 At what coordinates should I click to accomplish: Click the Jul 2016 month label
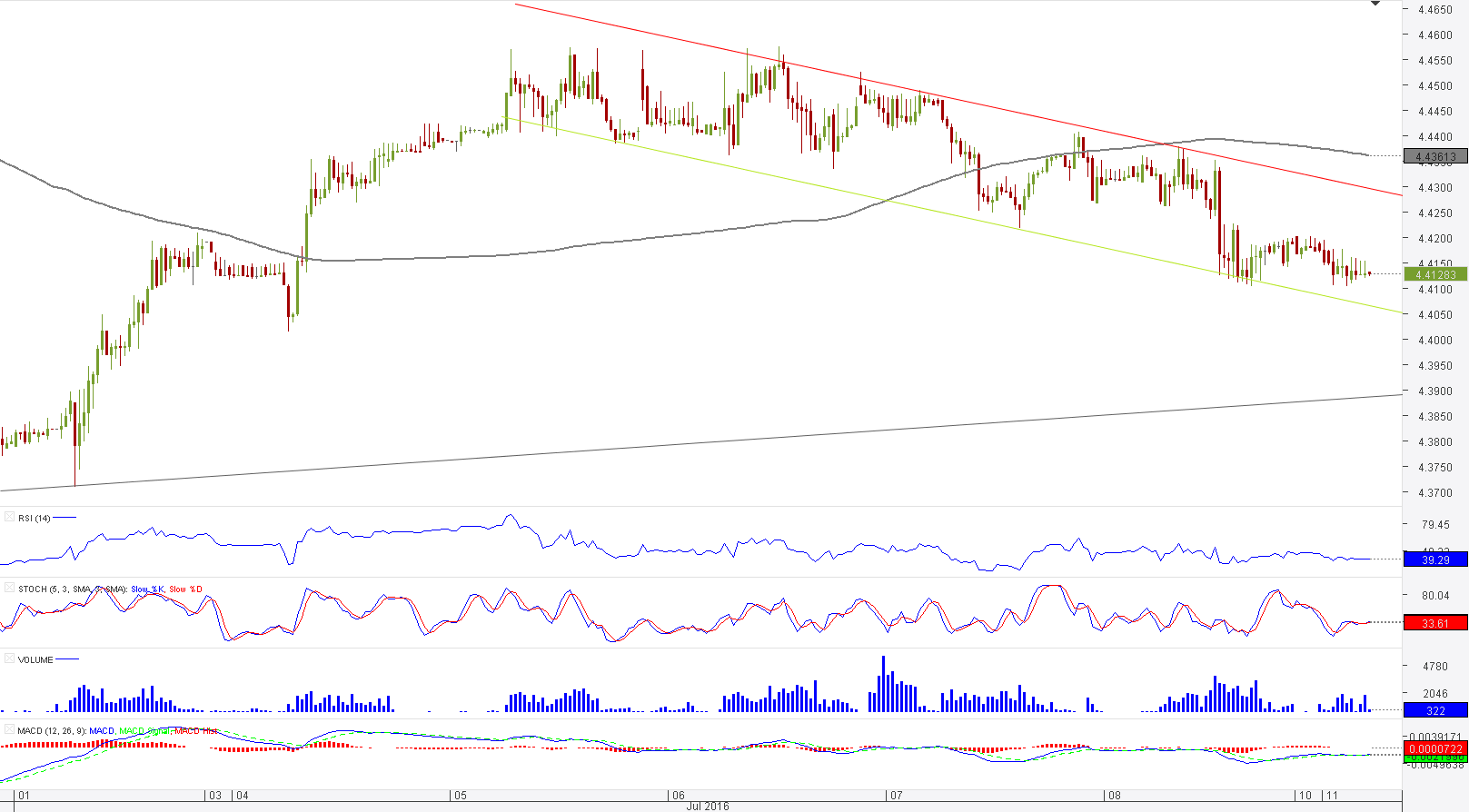click(708, 807)
